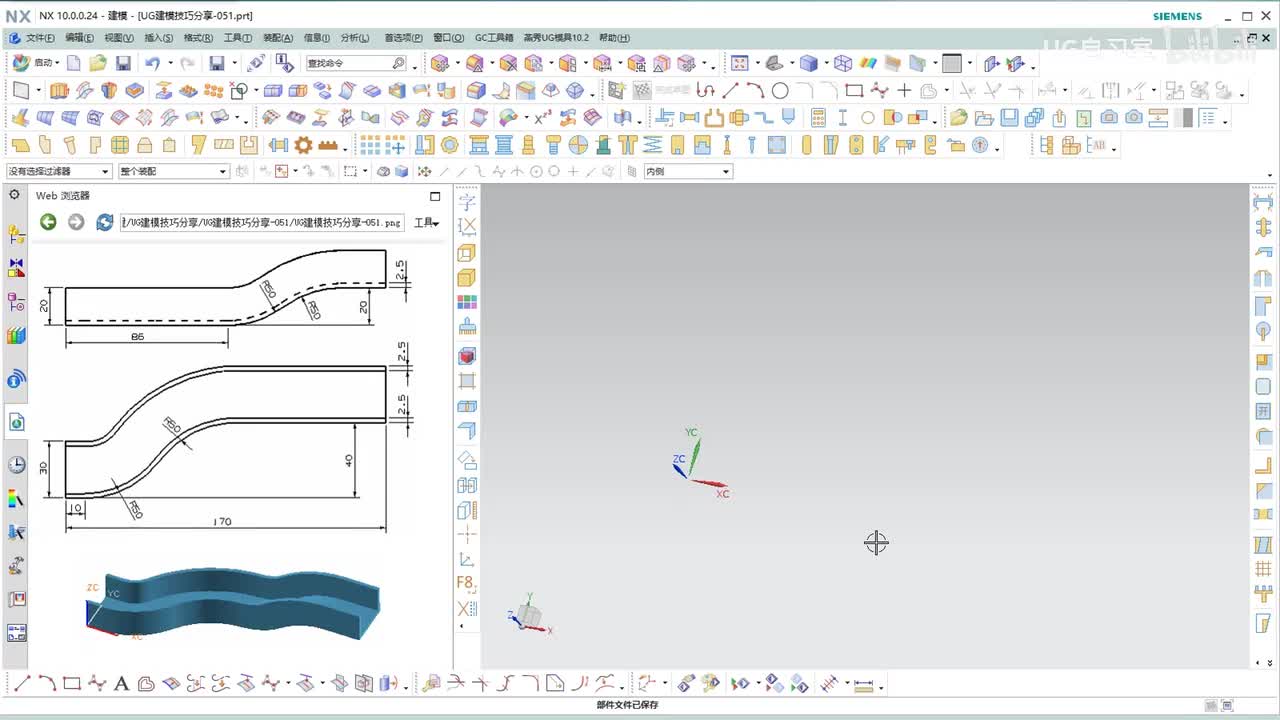Select the Rectangle sketch tool in top toolbar

pyautogui.click(x=853, y=91)
